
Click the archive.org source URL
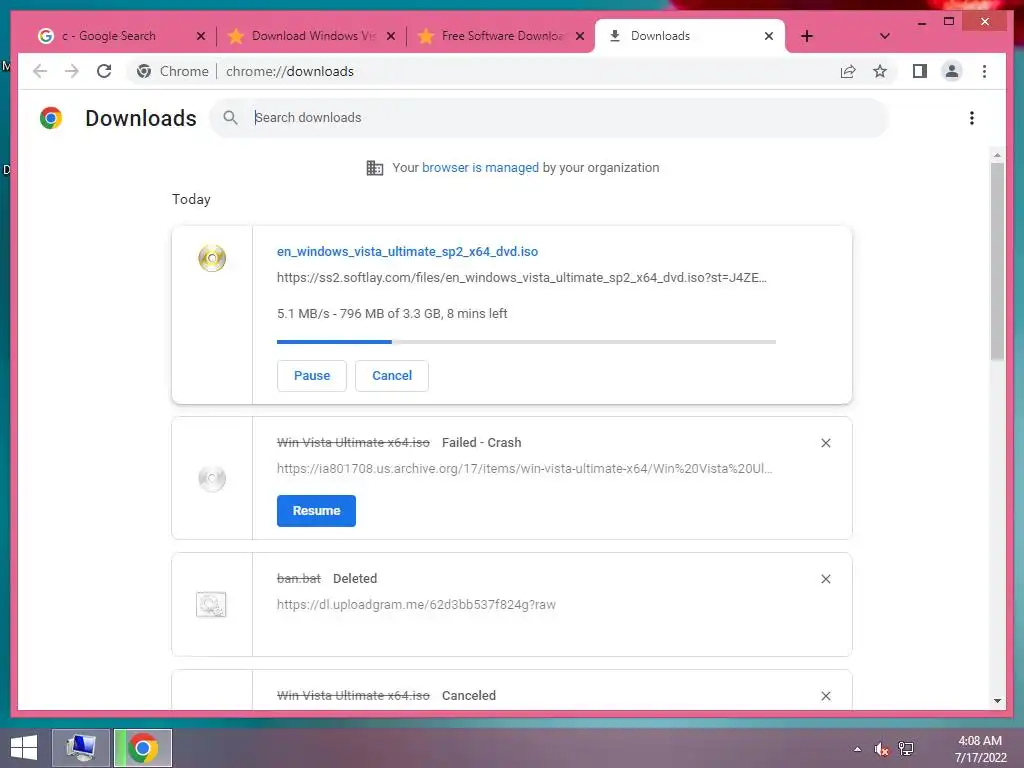524,469
